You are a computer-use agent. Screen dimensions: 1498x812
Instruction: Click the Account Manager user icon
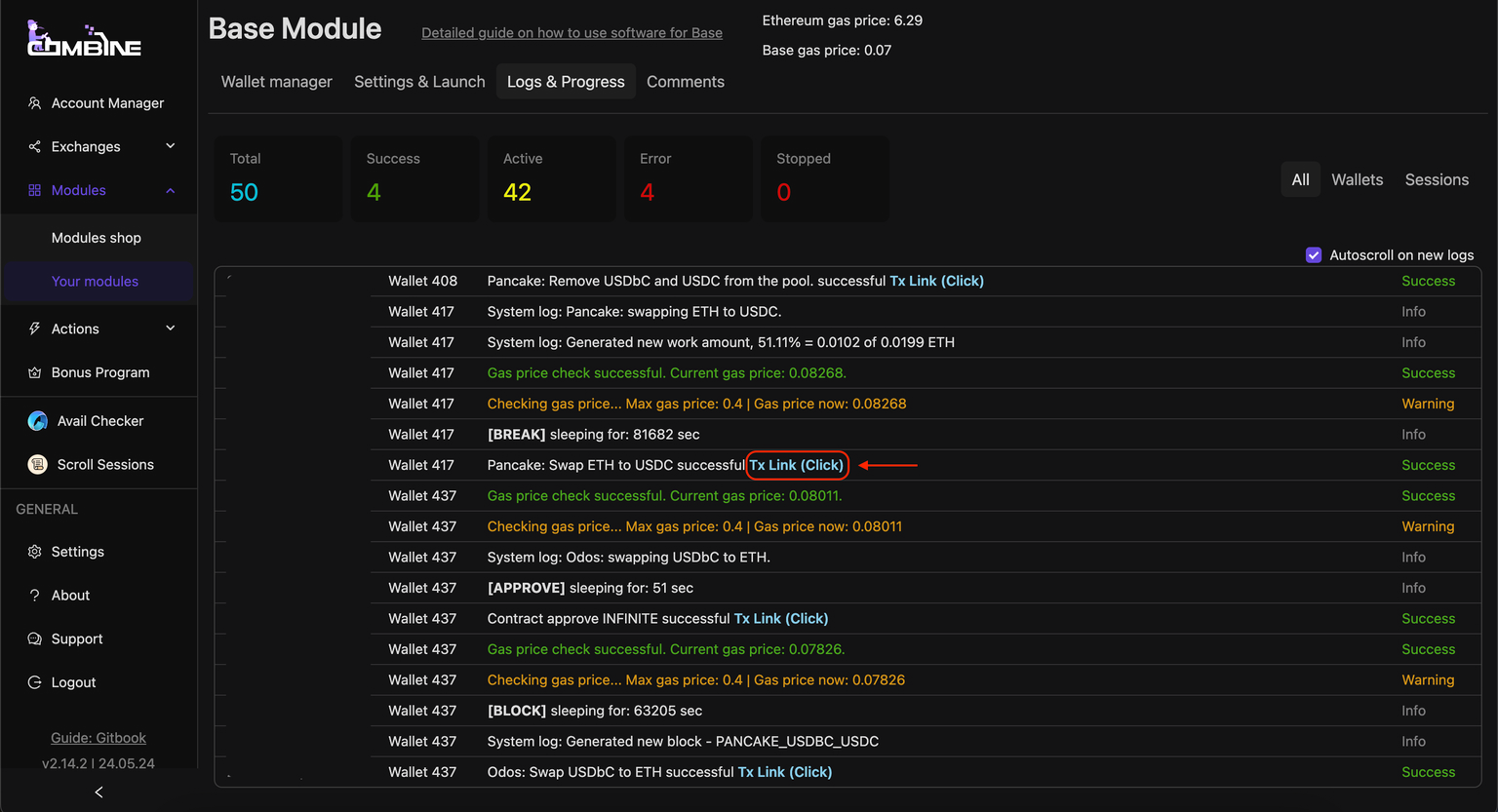35,103
